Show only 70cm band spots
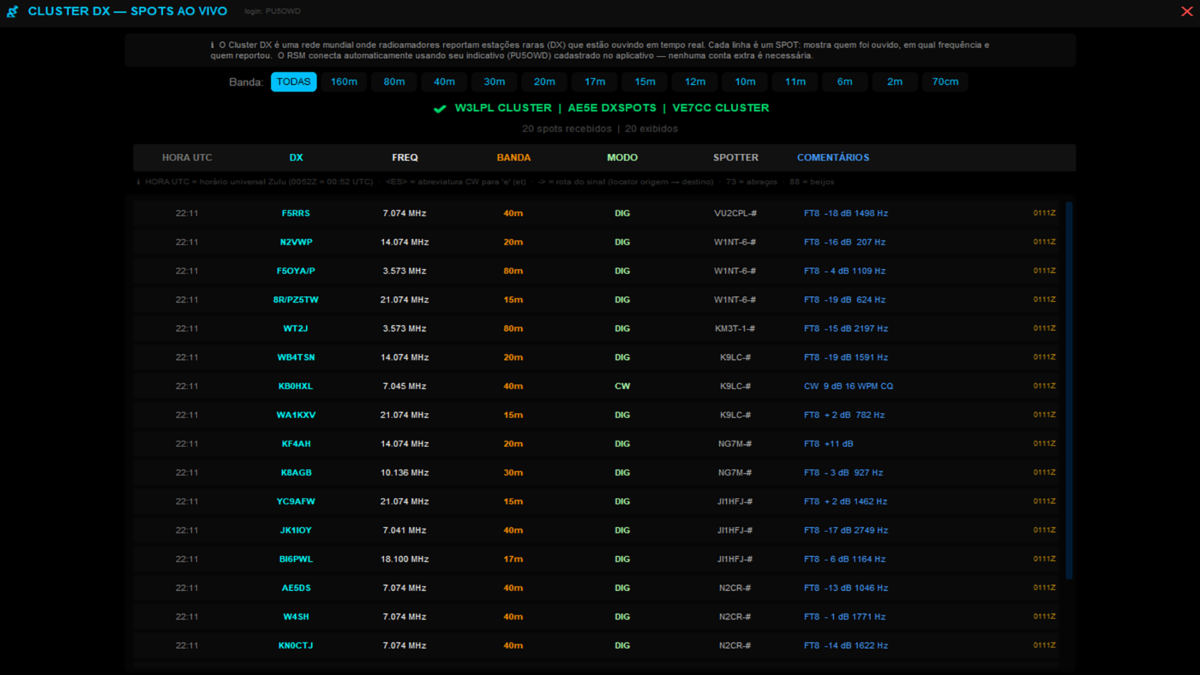The height and width of the screenshot is (675, 1200). coord(945,82)
